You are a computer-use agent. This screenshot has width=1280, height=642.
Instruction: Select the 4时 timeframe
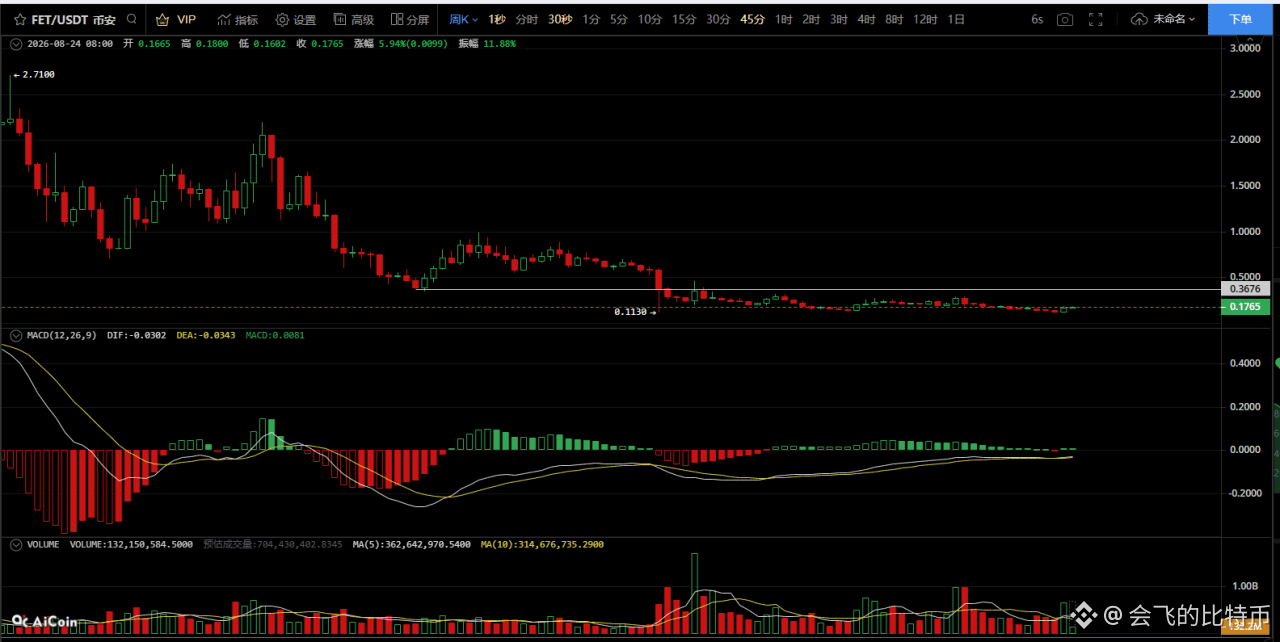coord(866,19)
